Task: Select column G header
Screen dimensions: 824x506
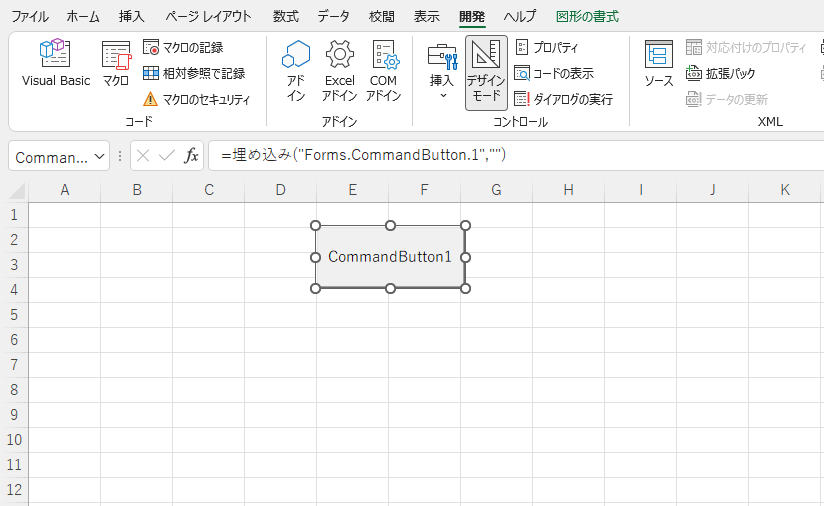Action: tap(497, 190)
